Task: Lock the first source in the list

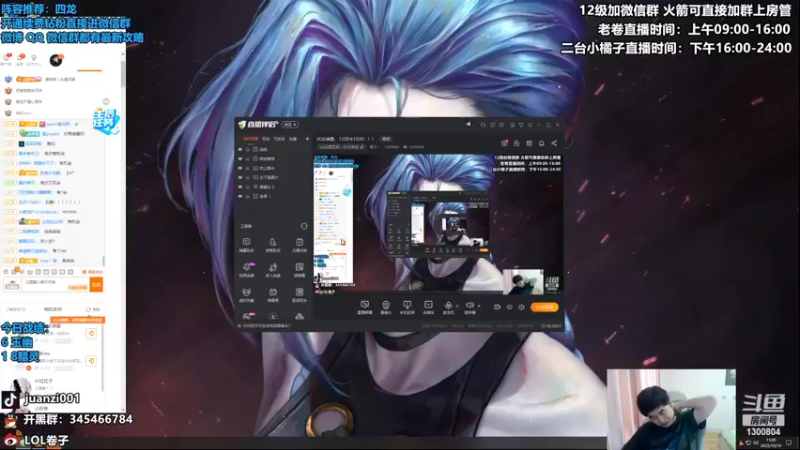Action: point(248,149)
